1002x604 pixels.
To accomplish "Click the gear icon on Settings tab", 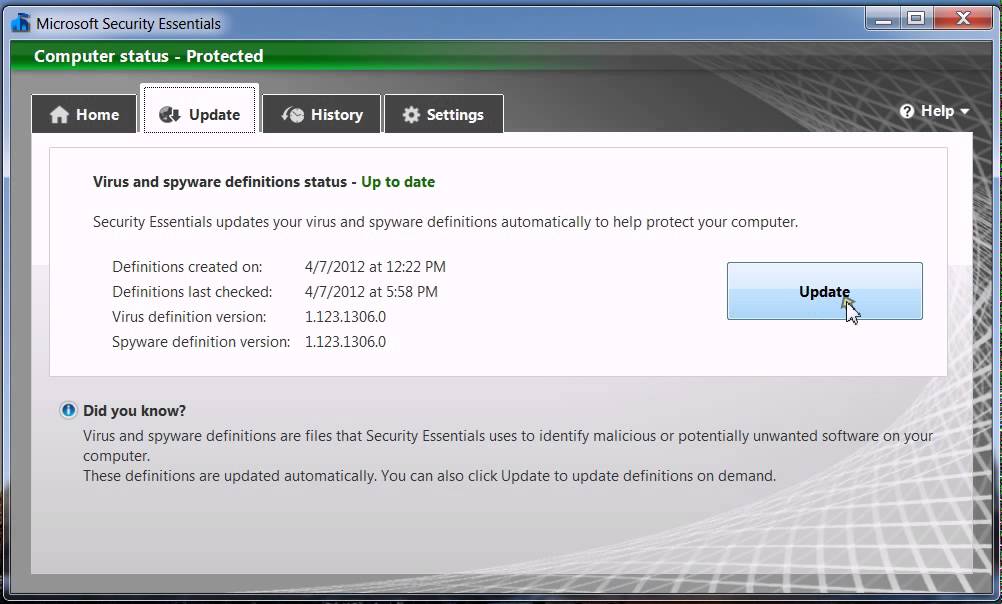I will [x=411, y=114].
